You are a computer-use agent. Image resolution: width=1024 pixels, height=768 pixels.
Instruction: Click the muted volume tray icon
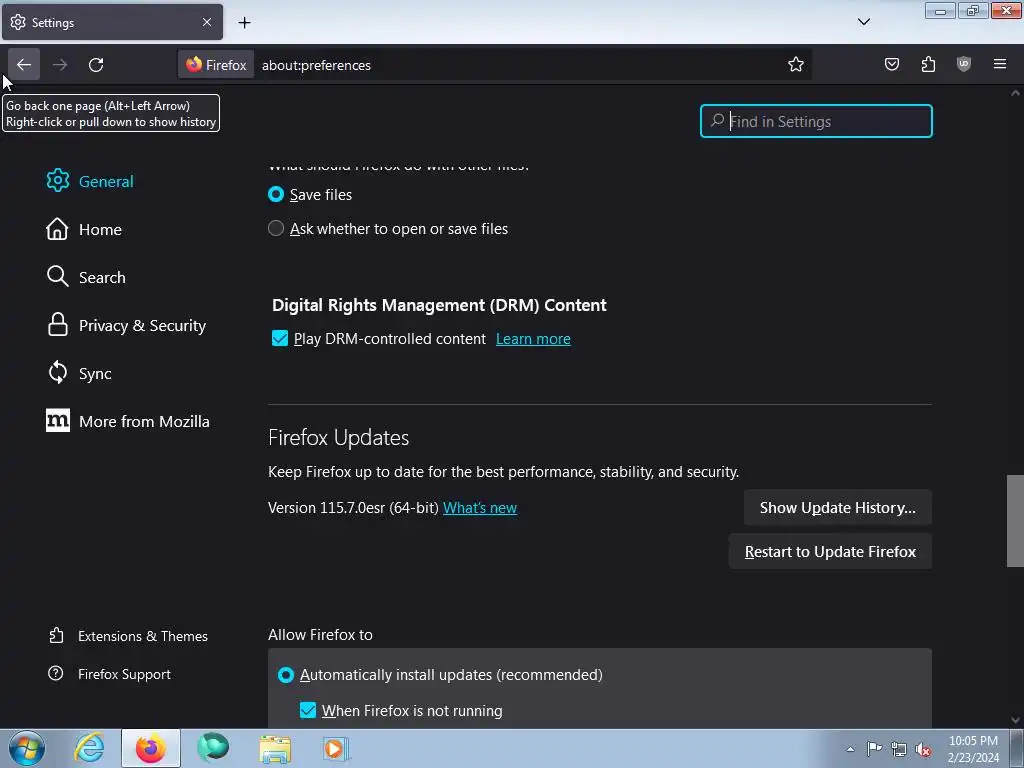coord(923,749)
